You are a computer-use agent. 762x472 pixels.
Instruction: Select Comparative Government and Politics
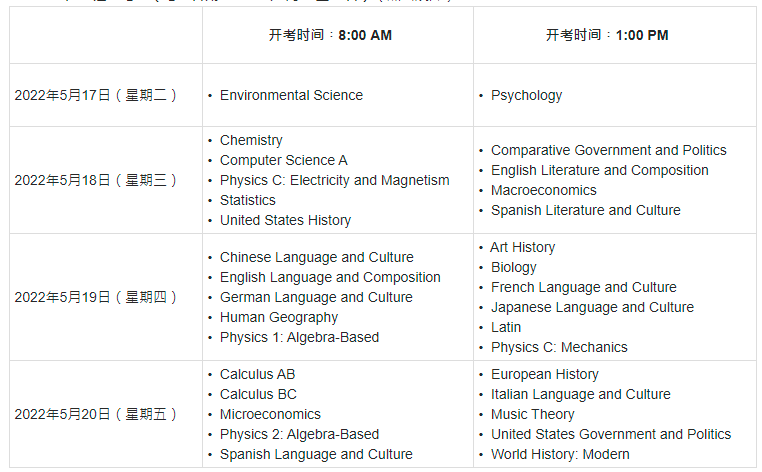click(608, 150)
